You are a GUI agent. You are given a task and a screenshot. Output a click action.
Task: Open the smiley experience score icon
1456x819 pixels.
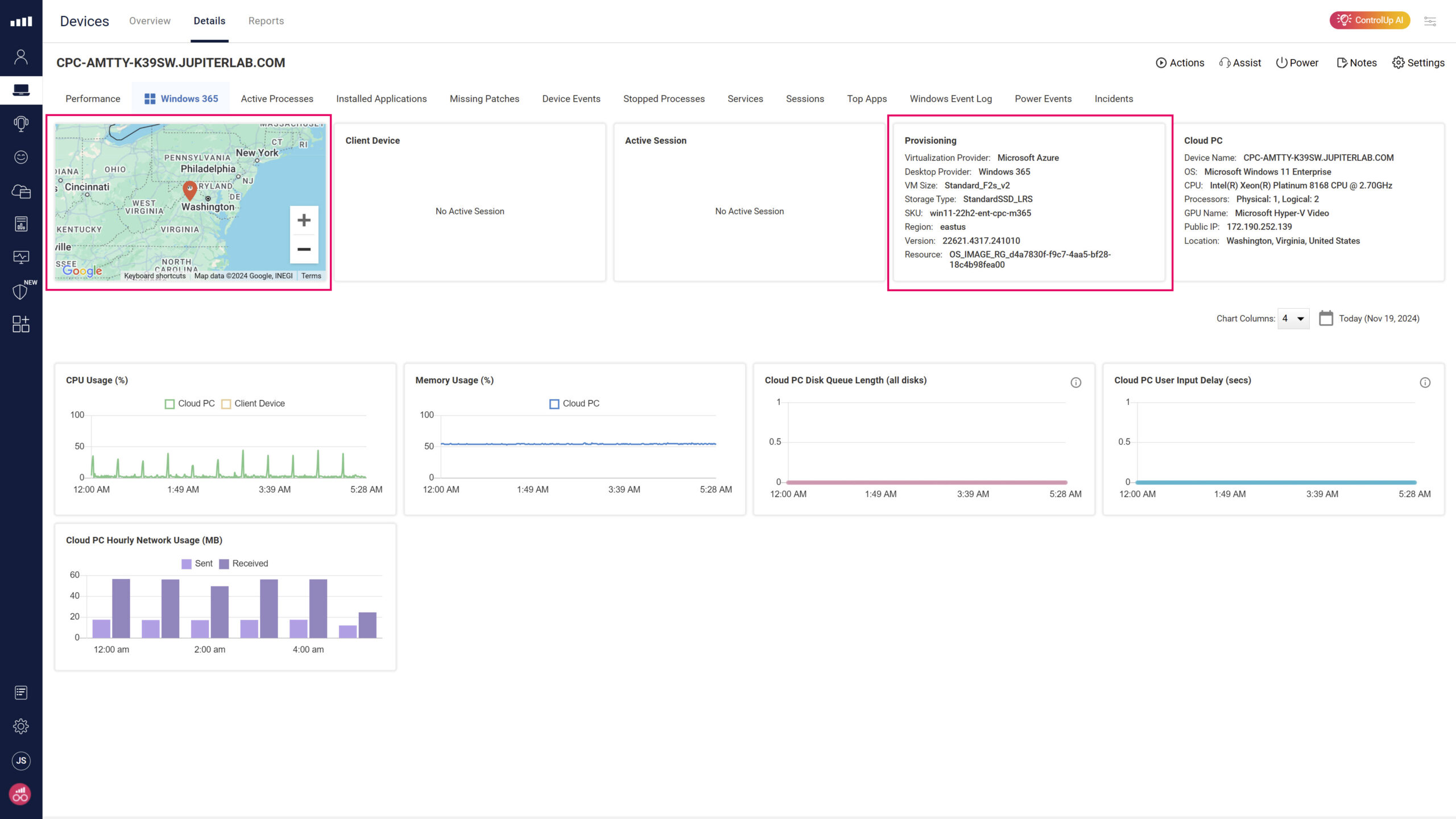pos(21,157)
